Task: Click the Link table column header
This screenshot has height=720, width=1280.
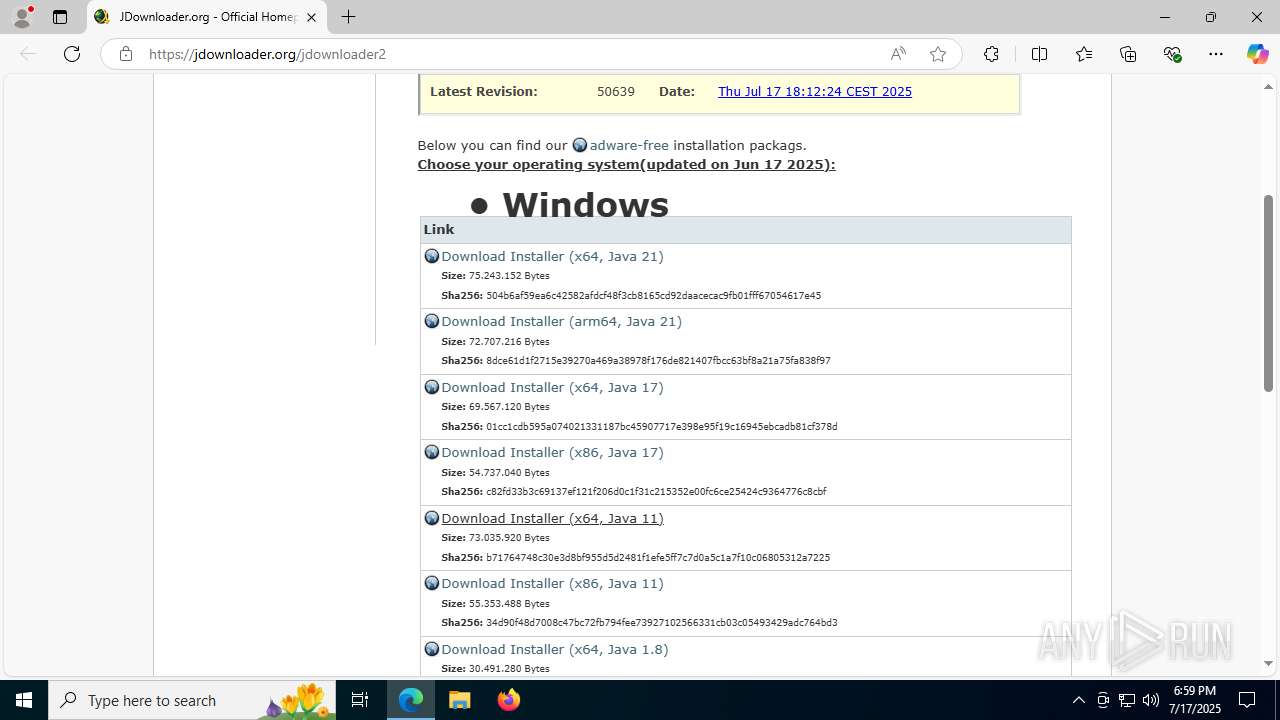Action: [746, 230]
